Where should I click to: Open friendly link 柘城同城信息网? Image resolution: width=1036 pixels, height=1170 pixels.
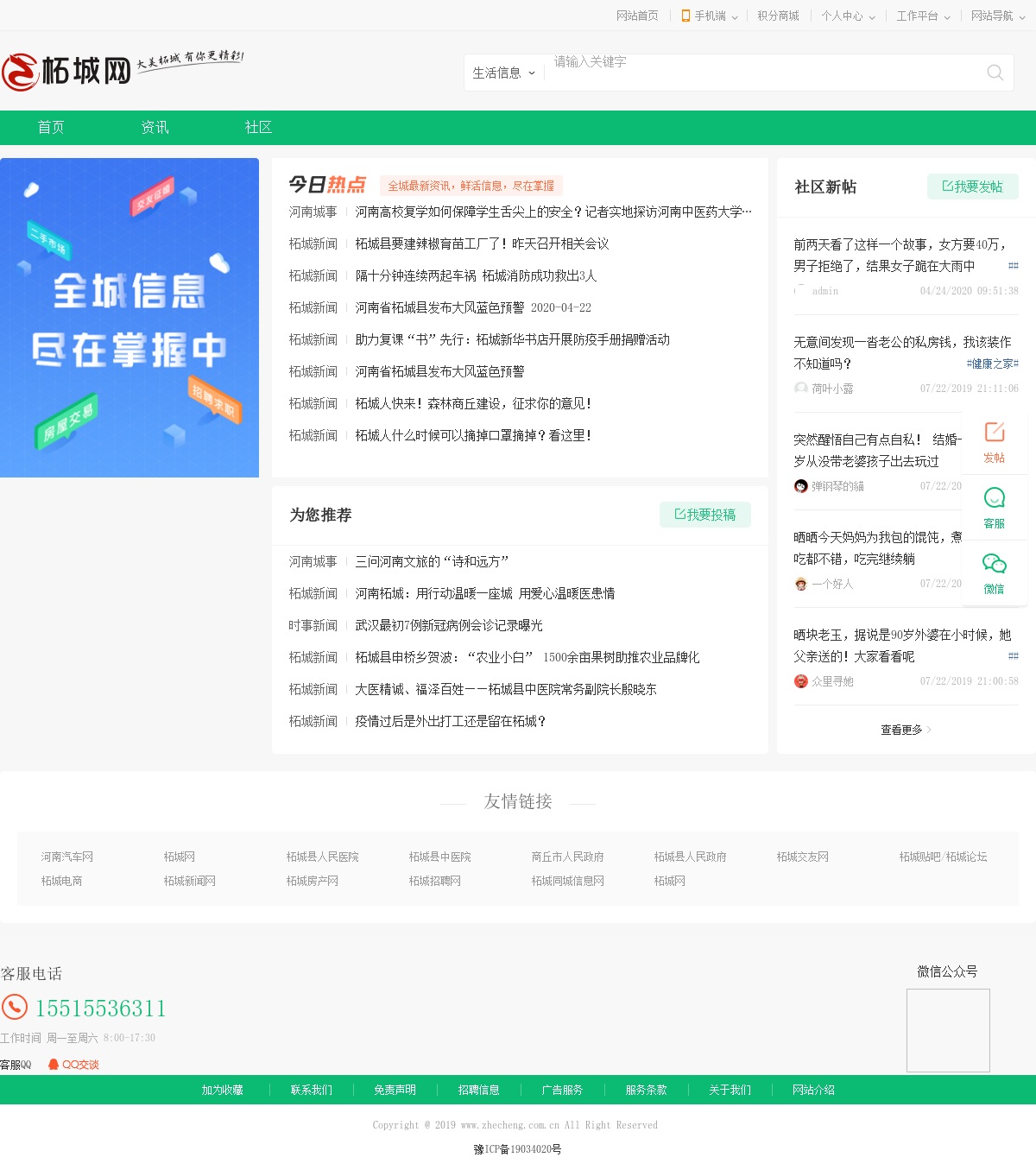[x=567, y=881]
